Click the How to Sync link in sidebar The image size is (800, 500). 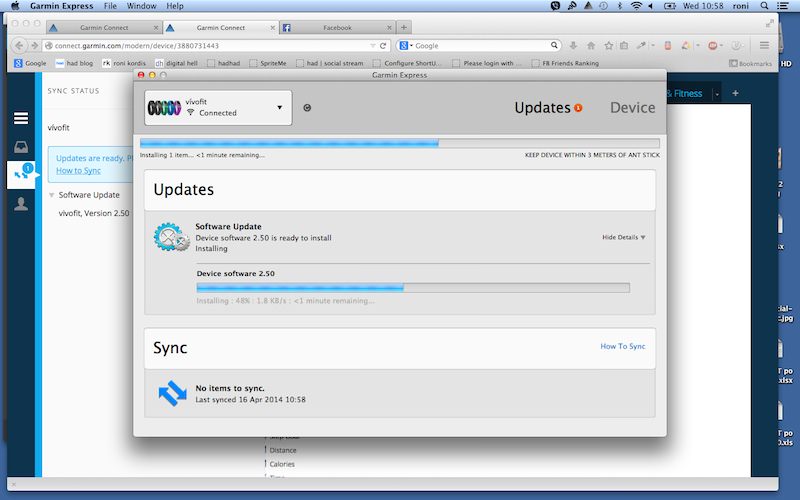point(78,171)
